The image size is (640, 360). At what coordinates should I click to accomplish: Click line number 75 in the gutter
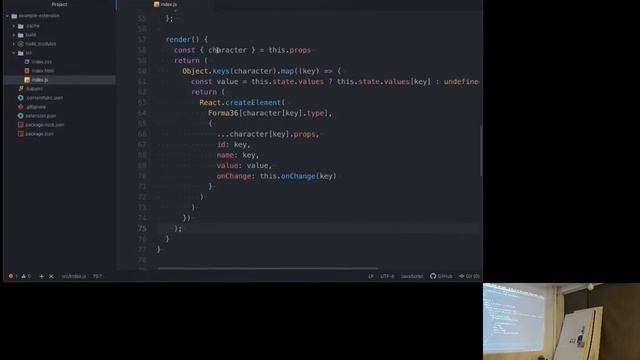pyautogui.click(x=142, y=229)
